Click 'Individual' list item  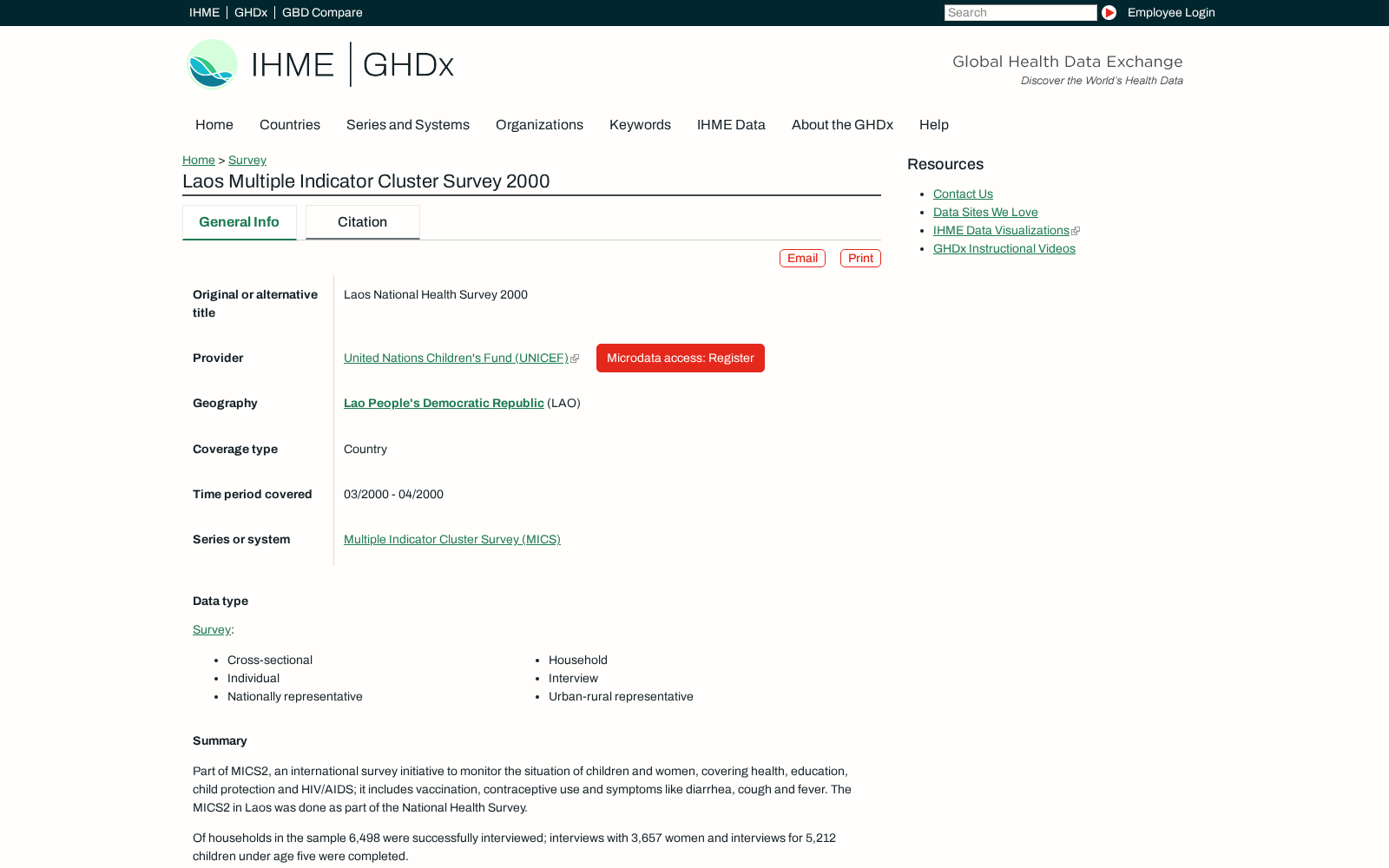(x=253, y=678)
